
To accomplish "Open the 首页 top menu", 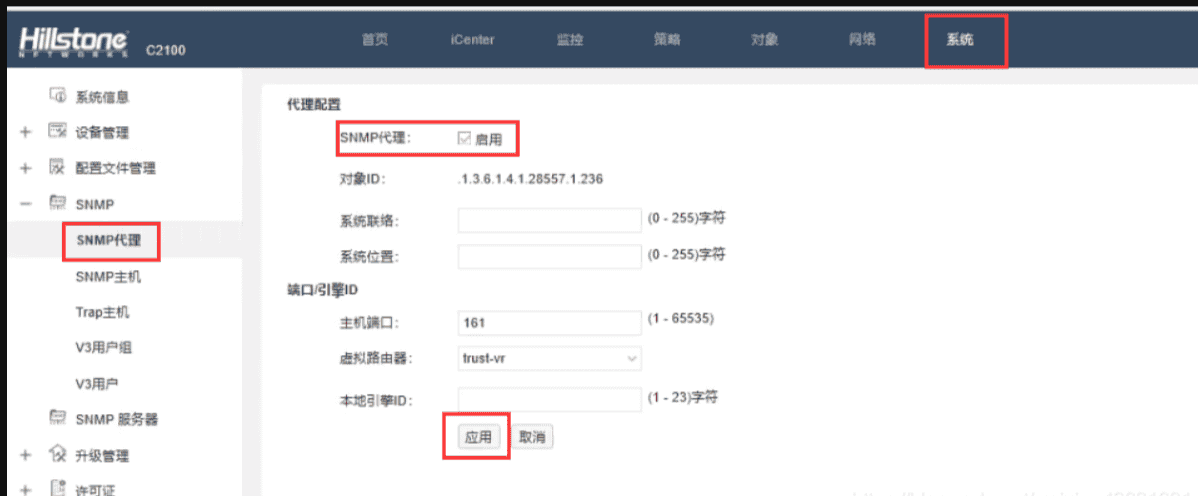I will click(x=375, y=40).
